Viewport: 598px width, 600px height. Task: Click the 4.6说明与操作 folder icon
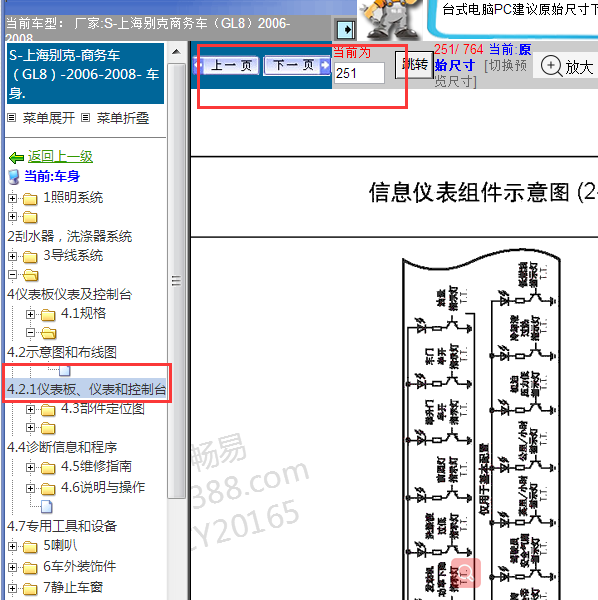coord(48,489)
